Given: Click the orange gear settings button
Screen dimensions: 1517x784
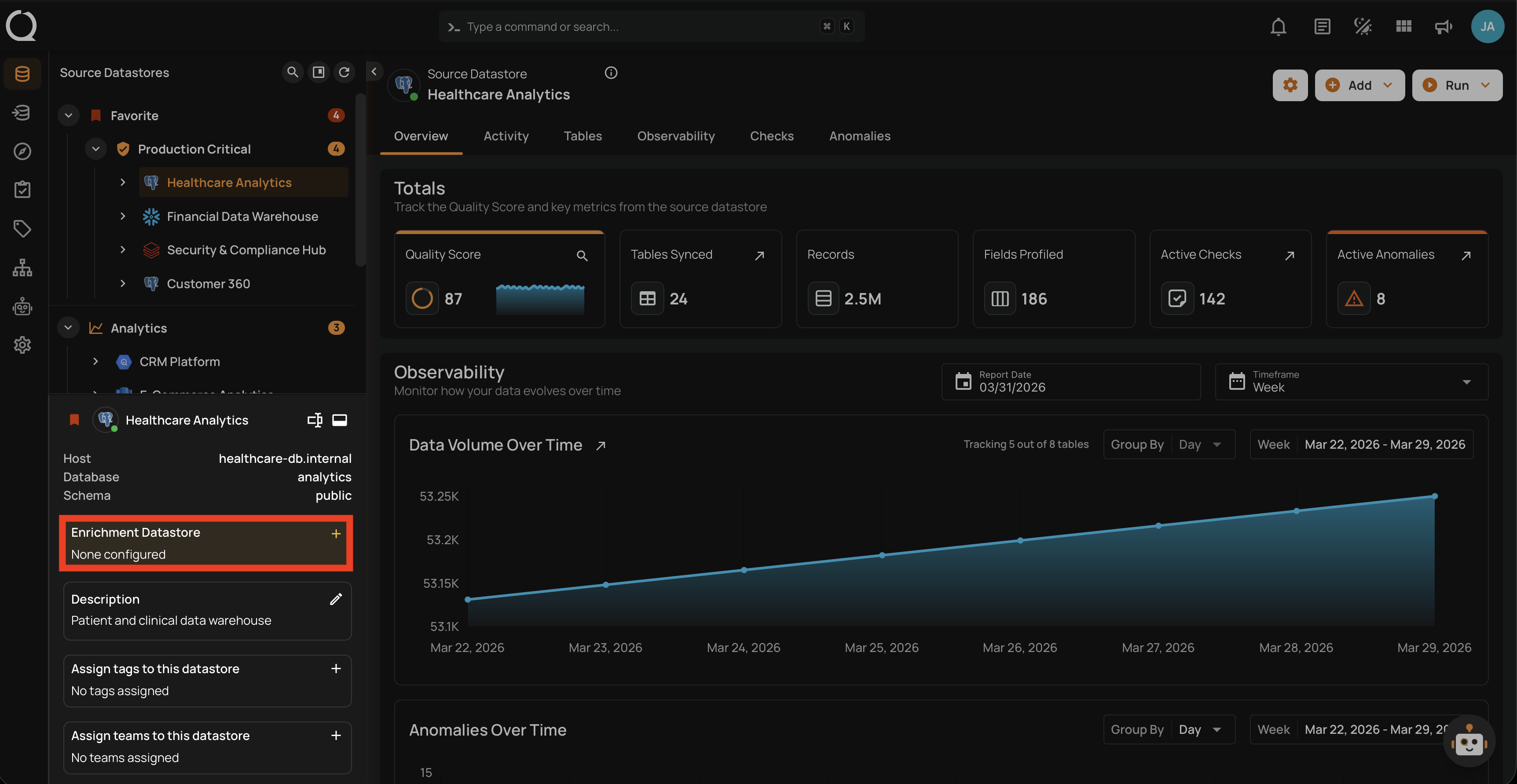Looking at the screenshot, I should click(x=1290, y=85).
